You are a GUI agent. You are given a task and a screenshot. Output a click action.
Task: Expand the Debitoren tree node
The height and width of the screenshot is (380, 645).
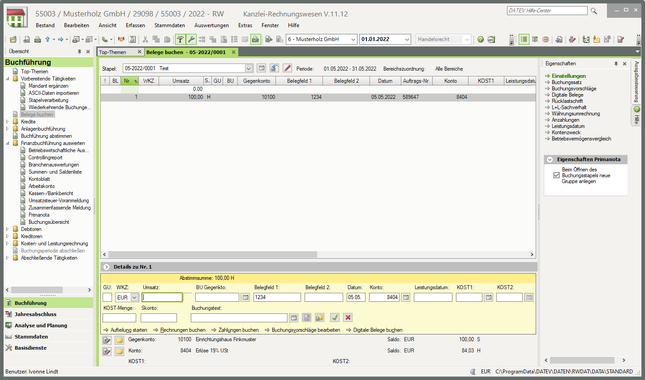pyautogui.click(x=7, y=229)
